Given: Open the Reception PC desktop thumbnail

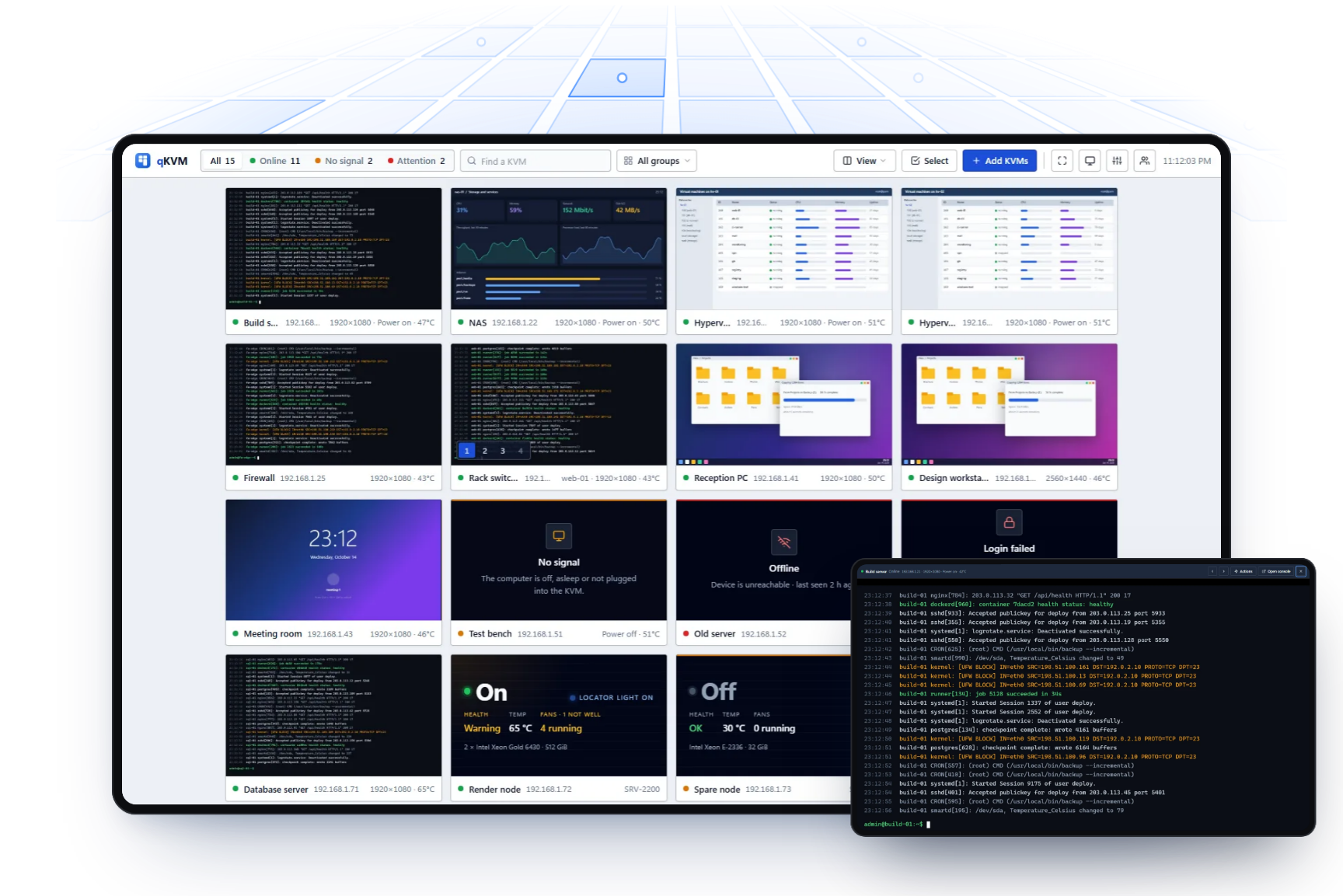Looking at the screenshot, I should click(x=783, y=404).
